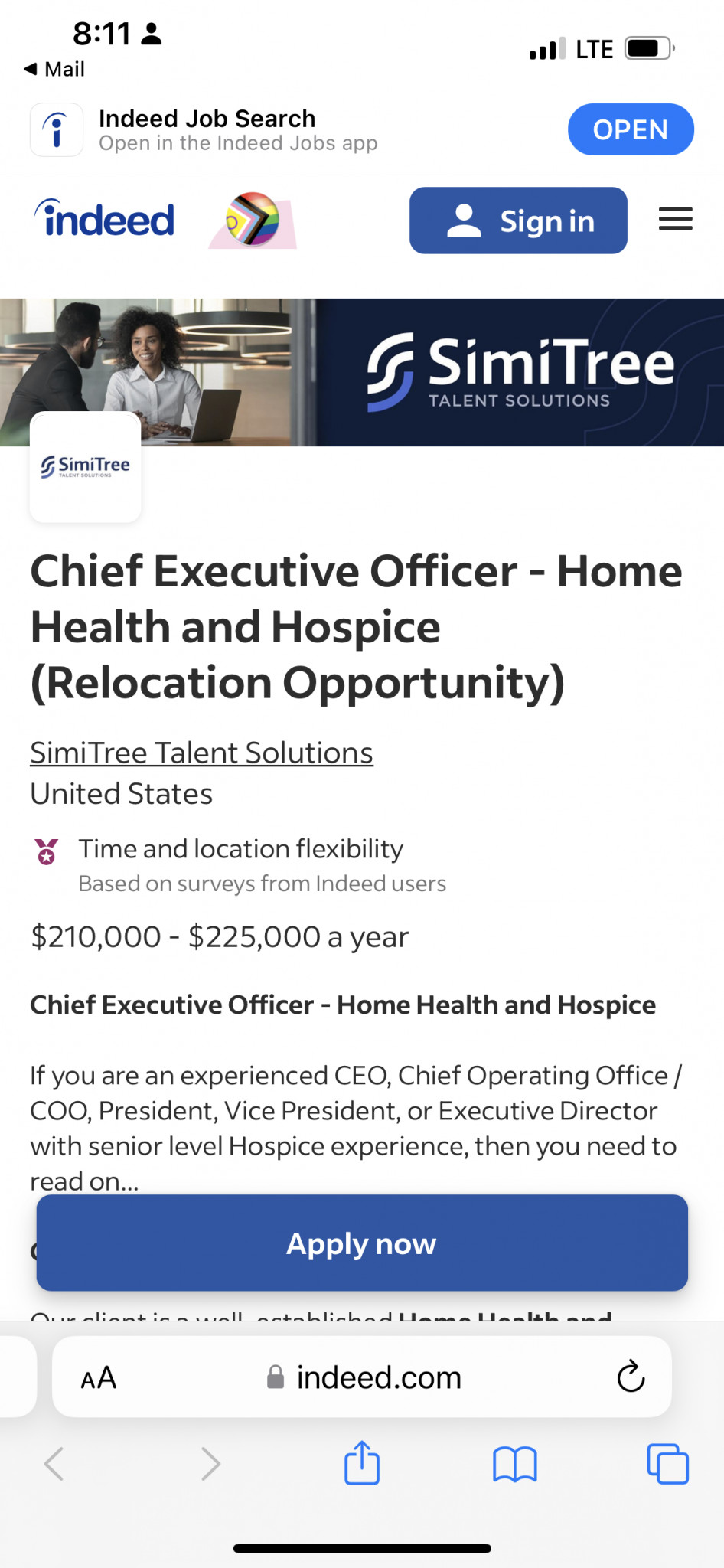This screenshot has width=724, height=1568.
Task: Return to Mail app
Action: coord(55,69)
